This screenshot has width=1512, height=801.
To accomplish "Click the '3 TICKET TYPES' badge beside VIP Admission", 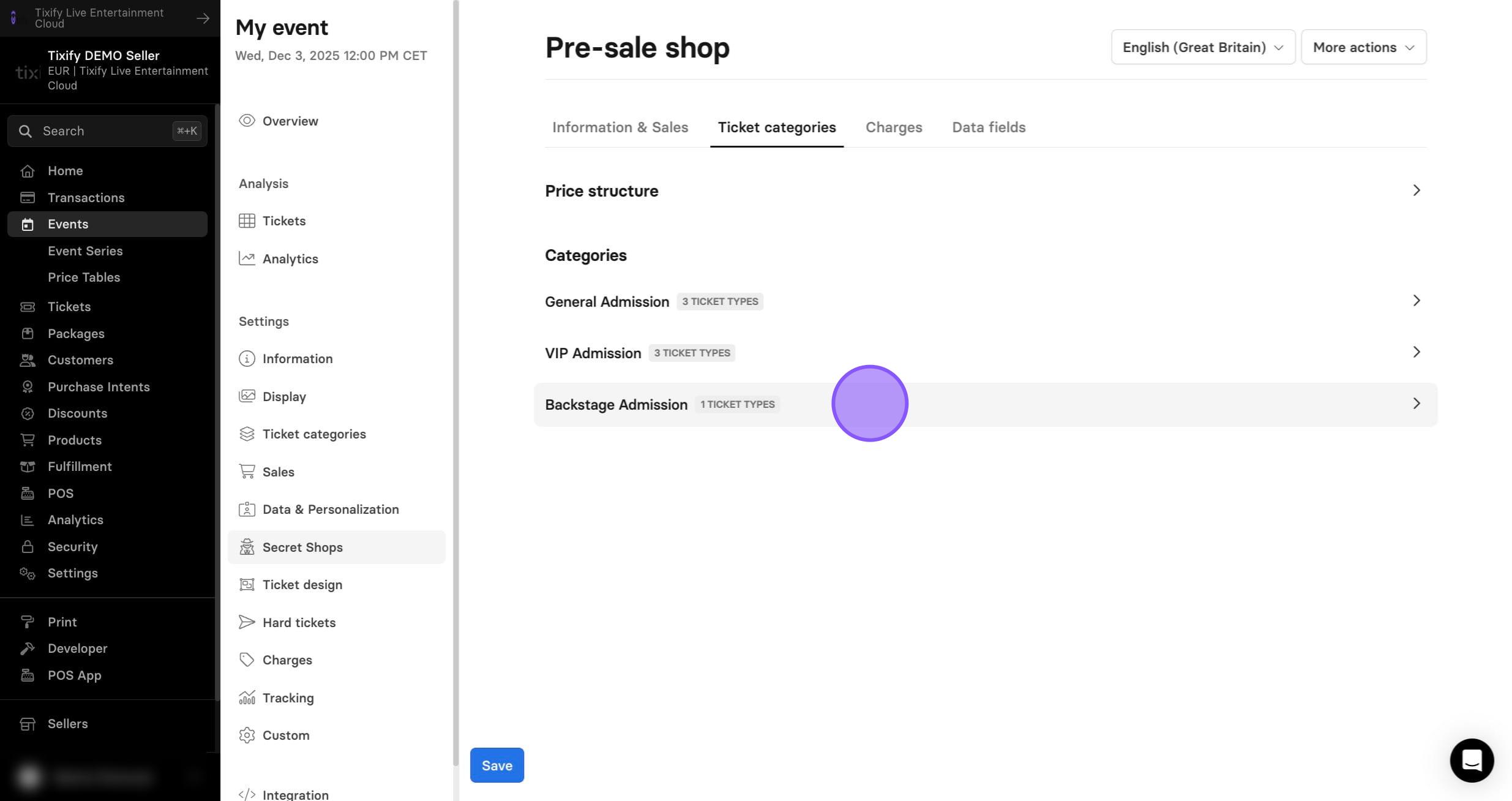I will [692, 353].
